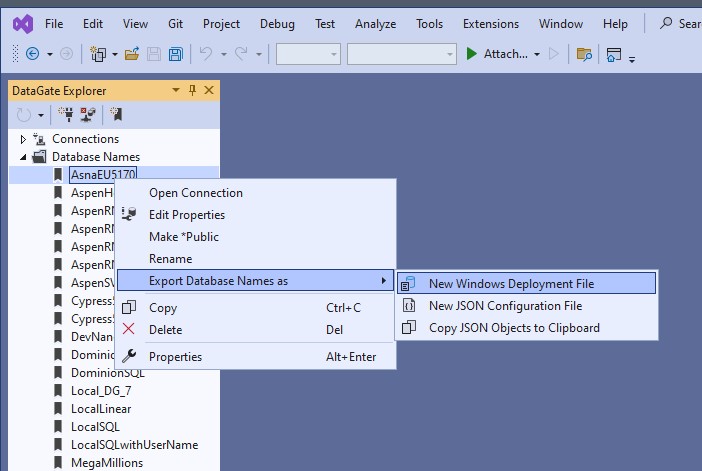The width and height of the screenshot is (702, 471).
Task: Click the New Project toolbar icon
Action: pyautogui.click(x=98, y=54)
